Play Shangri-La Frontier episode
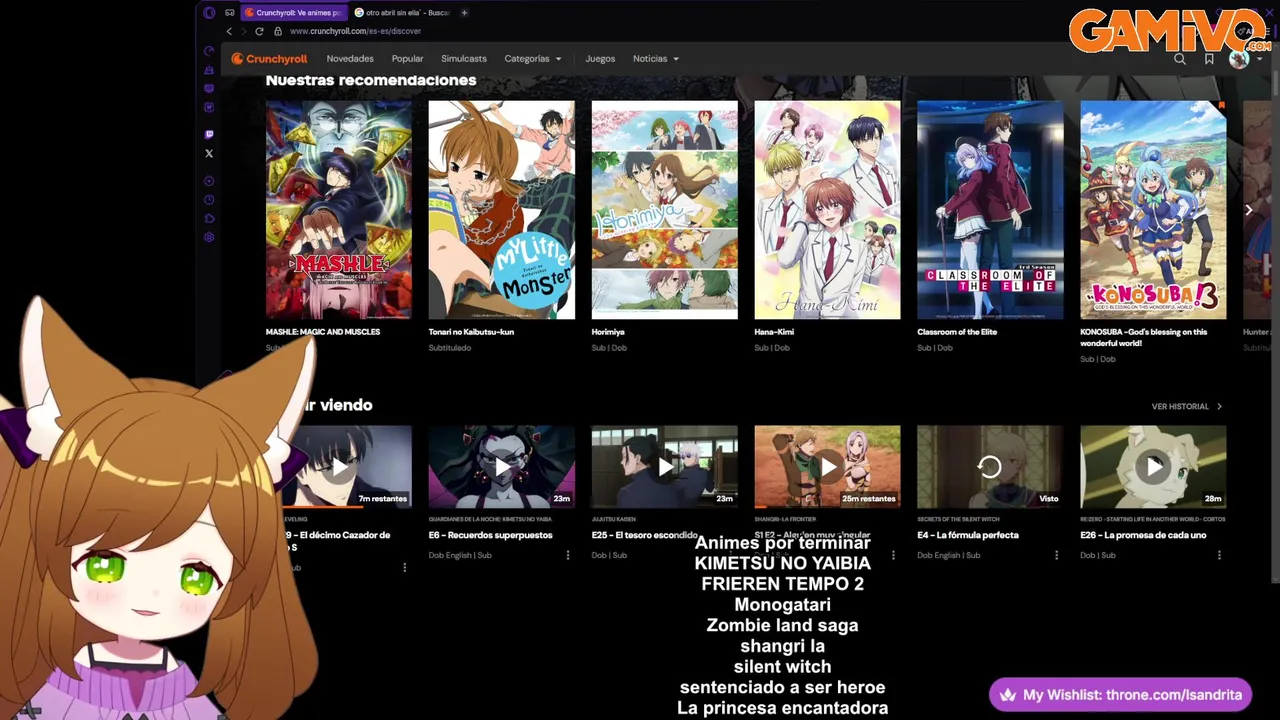The height and width of the screenshot is (720, 1280). coord(827,467)
